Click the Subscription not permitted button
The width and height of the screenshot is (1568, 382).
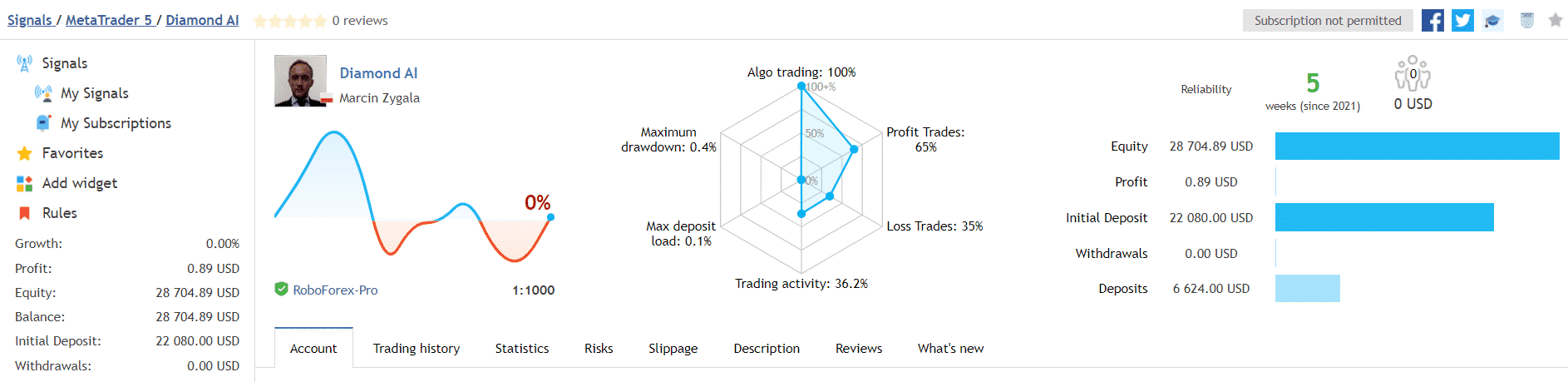pos(1328,21)
